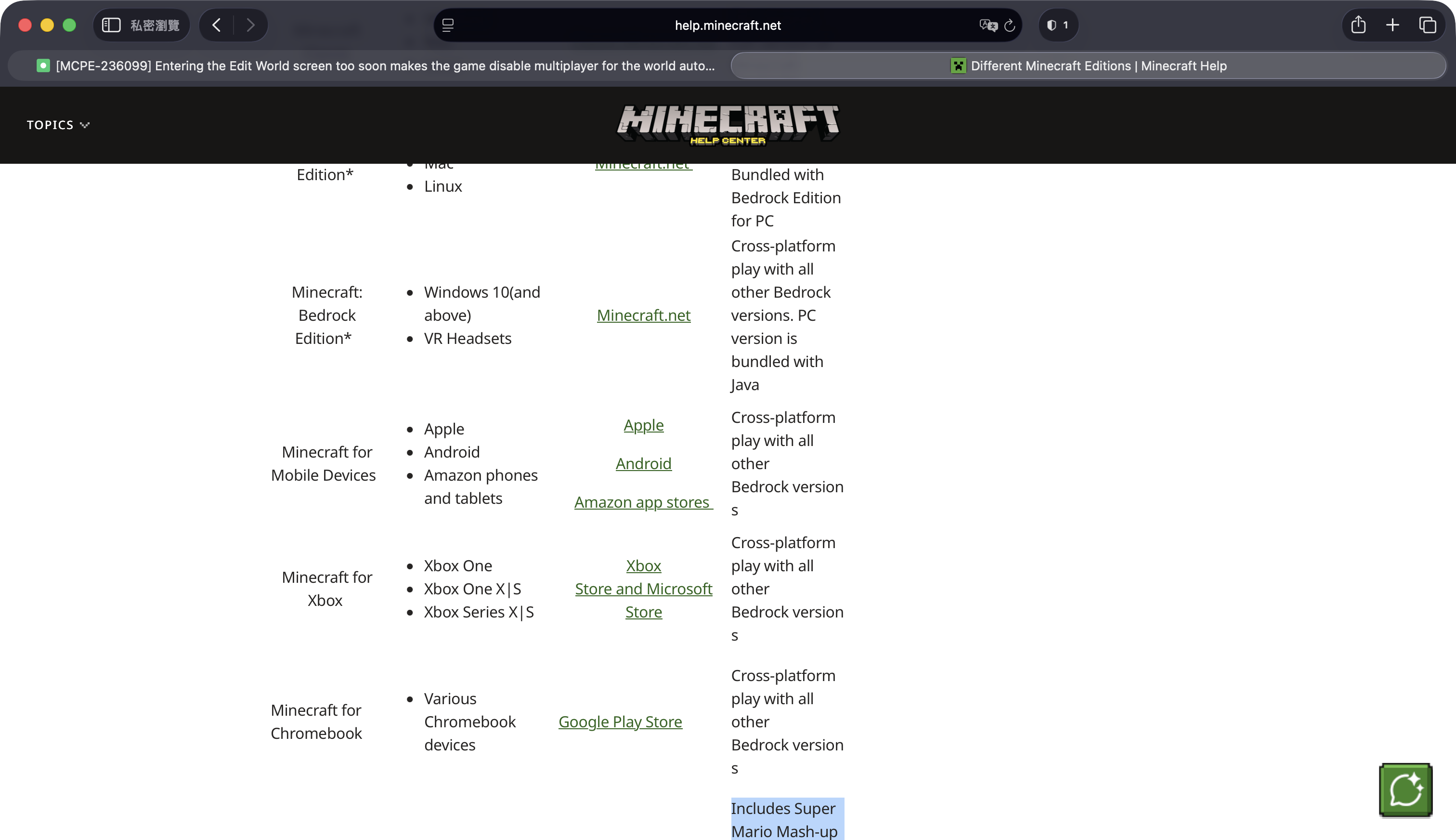Open the translate page icon

click(988, 26)
